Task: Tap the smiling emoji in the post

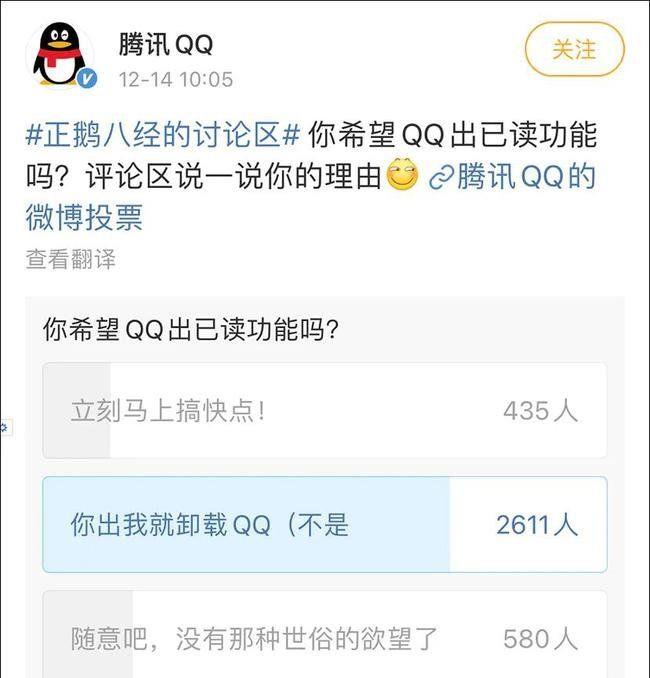Action: [x=402, y=176]
